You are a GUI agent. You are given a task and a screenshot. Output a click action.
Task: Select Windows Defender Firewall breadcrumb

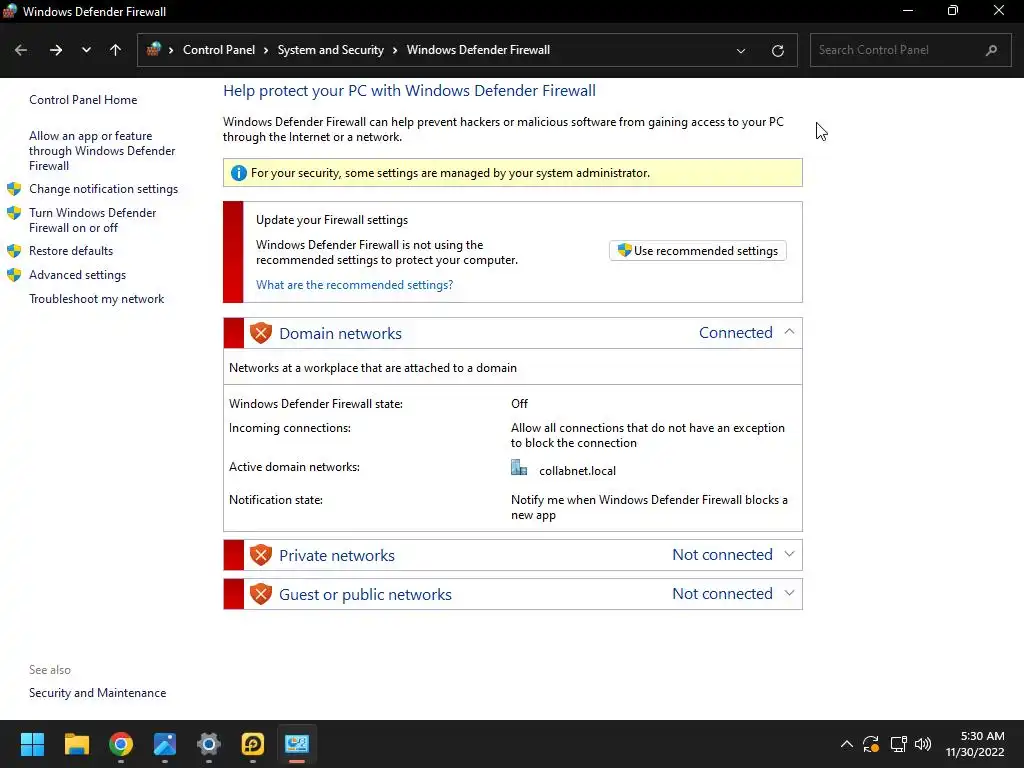[x=478, y=50]
